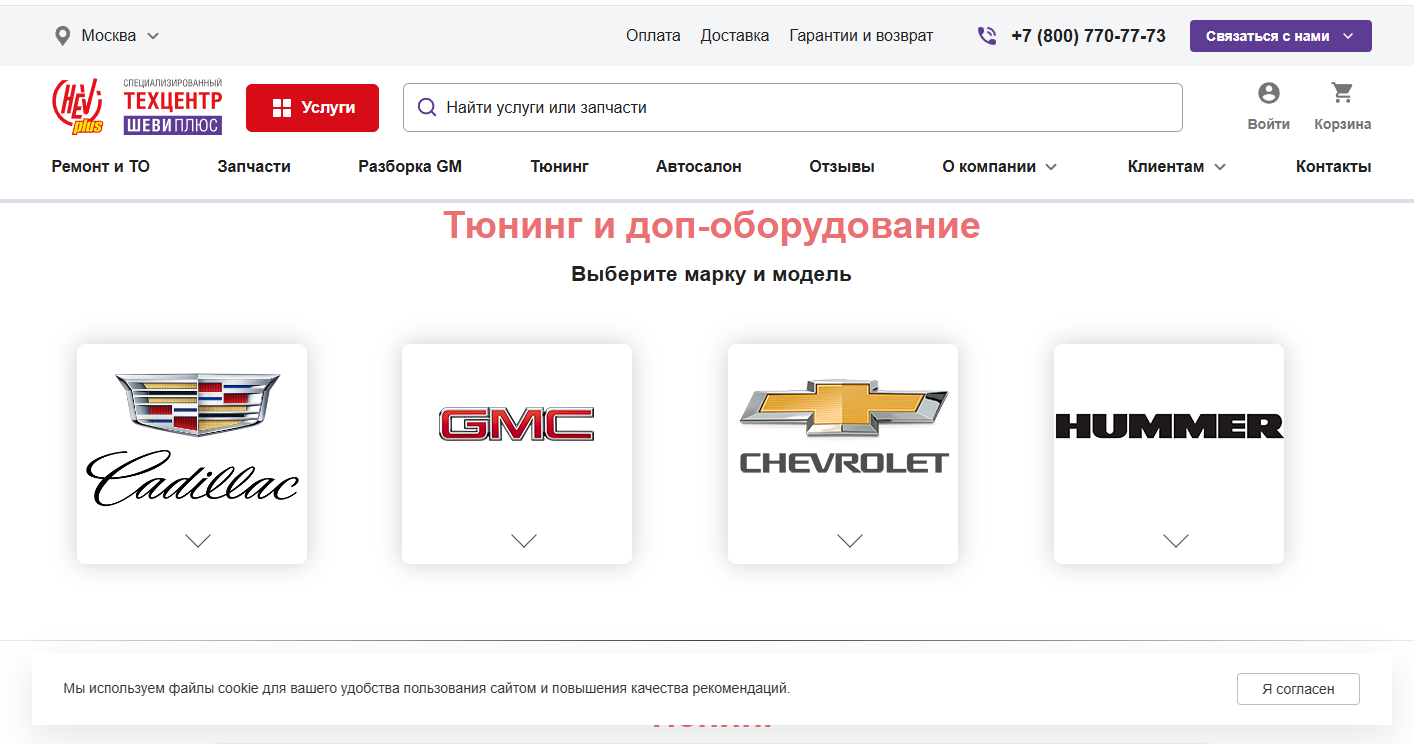
Task: Click the location pin icon beside Москва
Action: point(62,36)
